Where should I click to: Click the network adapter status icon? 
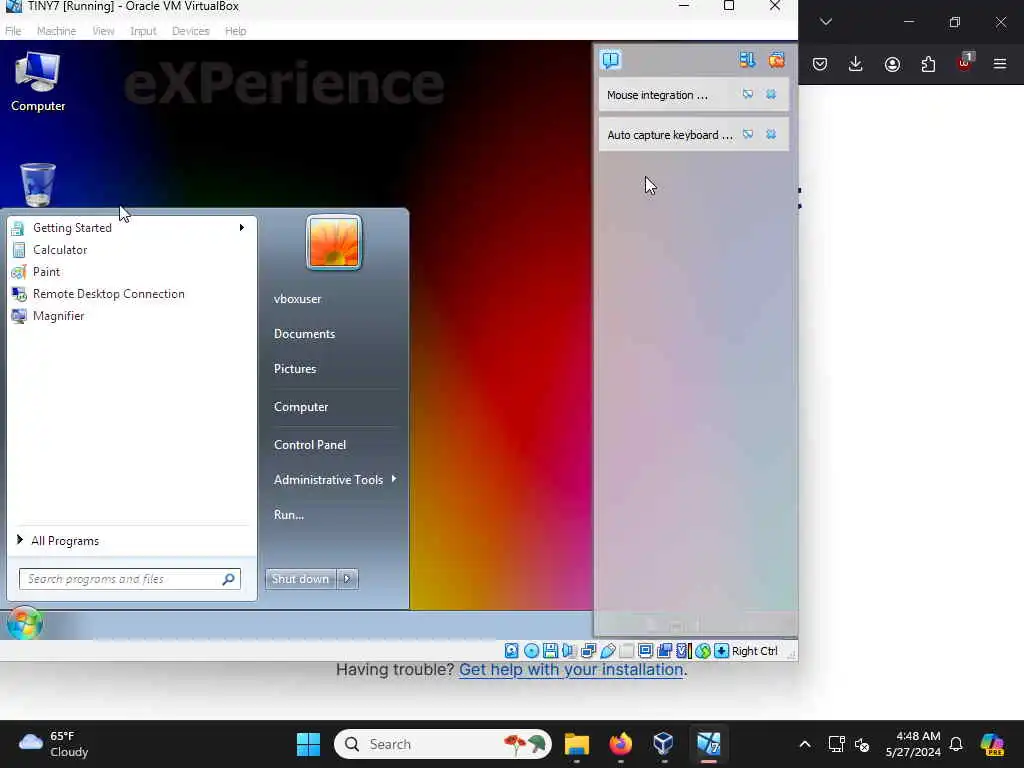tap(588, 650)
